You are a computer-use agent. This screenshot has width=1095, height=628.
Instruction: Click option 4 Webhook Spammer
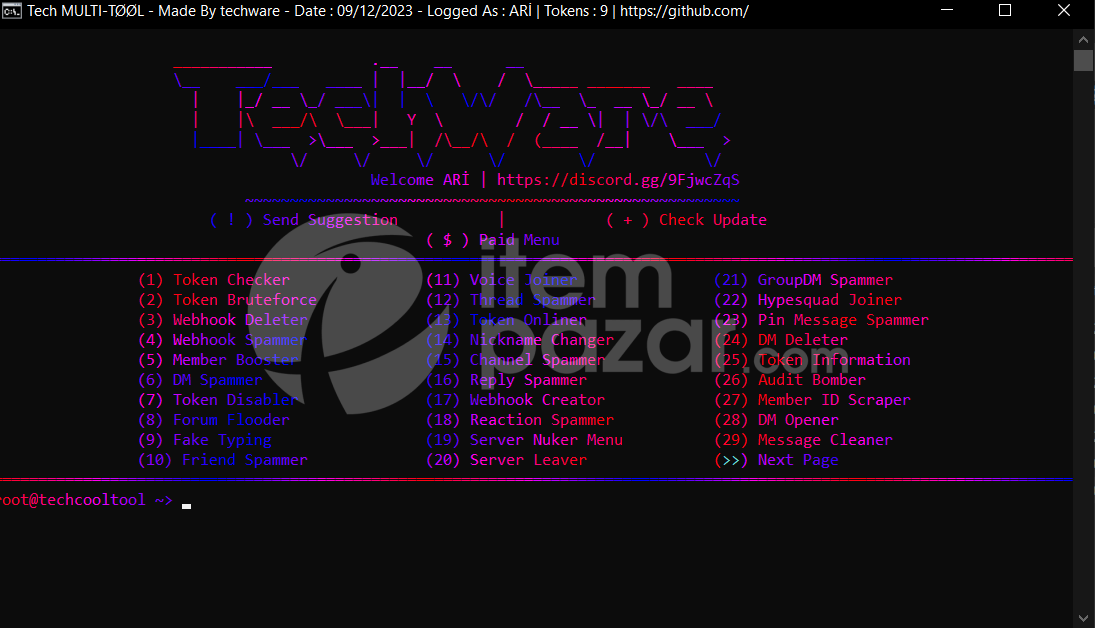point(223,340)
